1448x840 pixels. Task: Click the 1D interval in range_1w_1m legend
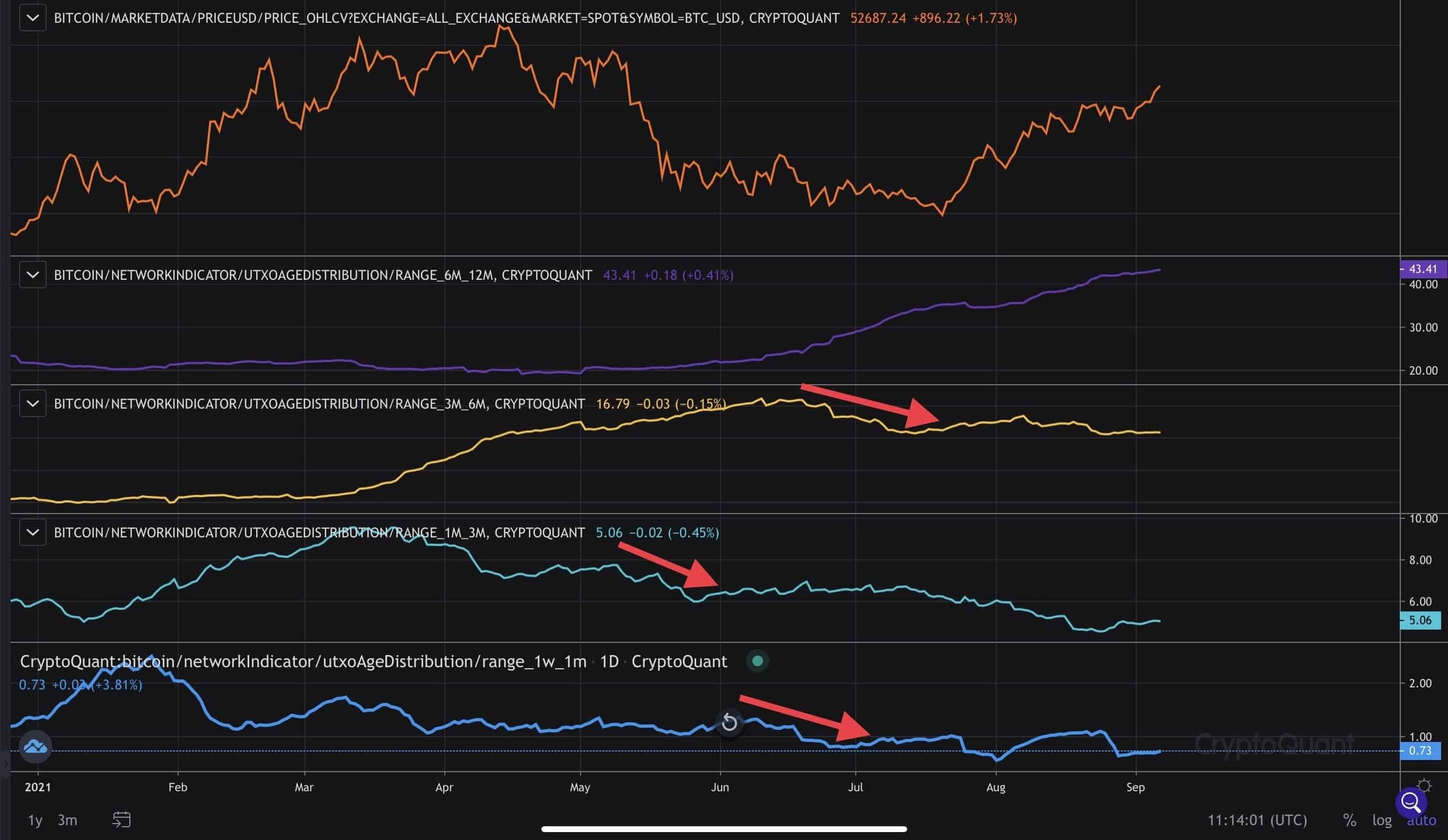tap(609, 661)
